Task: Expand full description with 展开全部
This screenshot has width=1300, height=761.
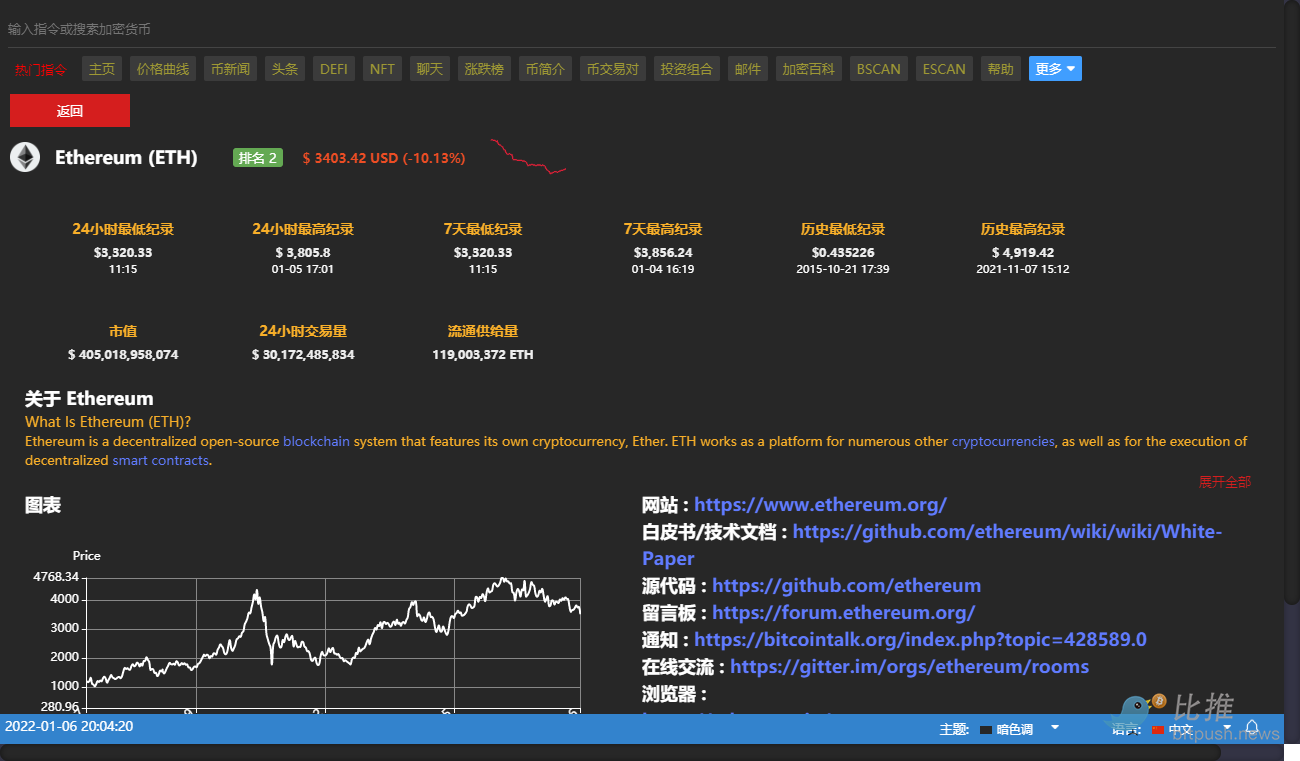Action: point(1225,482)
